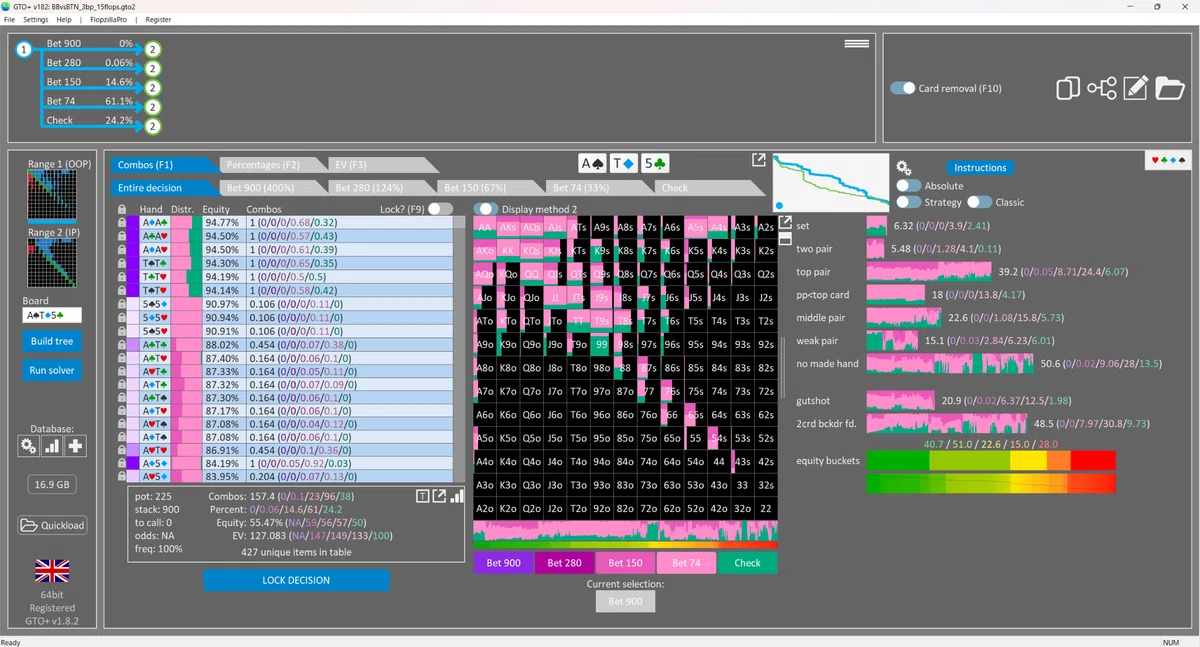Open the File menu

click(x=9, y=19)
